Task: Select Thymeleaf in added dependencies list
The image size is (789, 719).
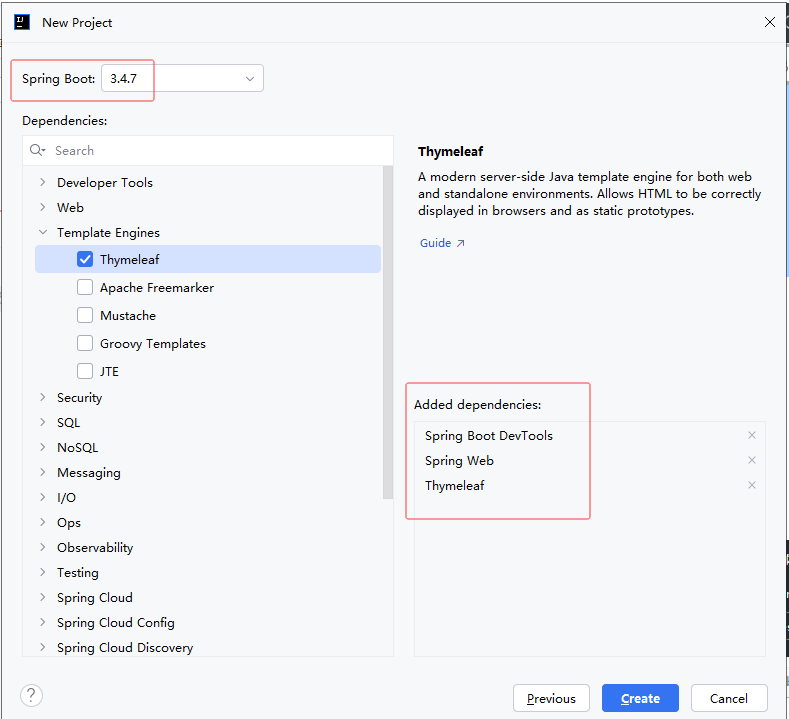Action: click(x=454, y=486)
